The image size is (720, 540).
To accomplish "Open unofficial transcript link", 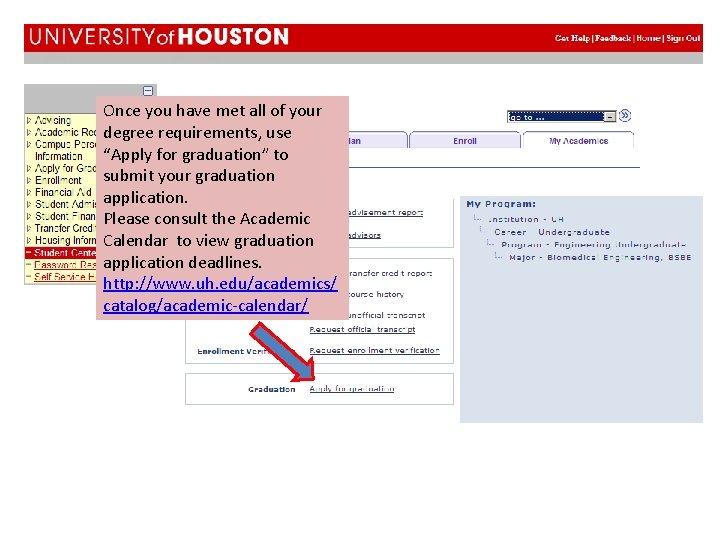I will (x=387, y=315).
